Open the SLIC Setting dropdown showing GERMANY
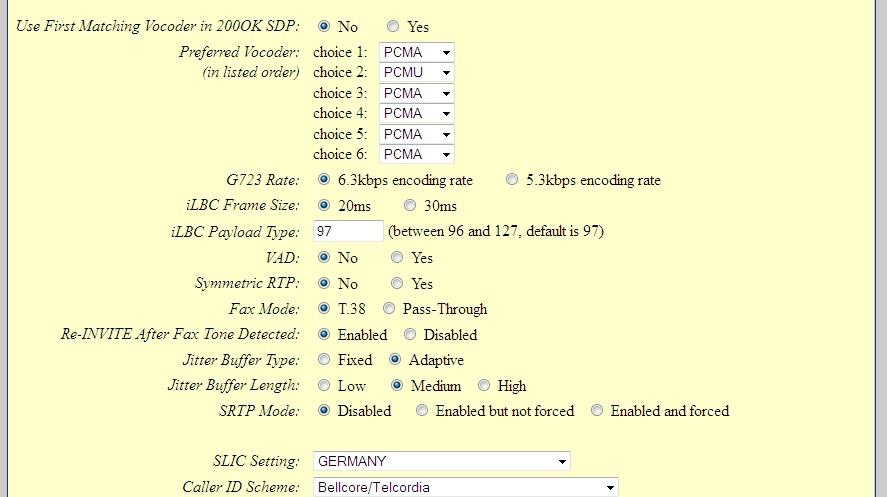 point(441,461)
